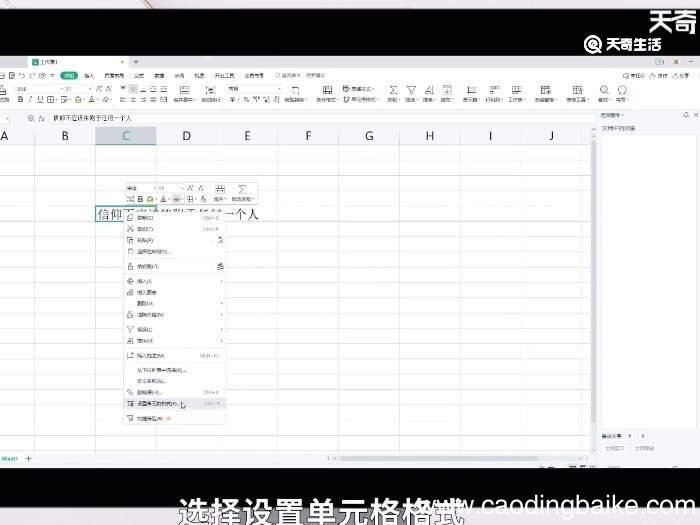
Task: Switch to Insert ribbon tab
Action: [89, 75]
